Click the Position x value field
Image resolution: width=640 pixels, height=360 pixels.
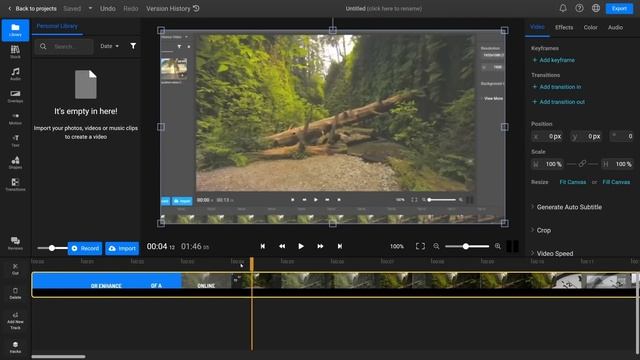[x=547, y=136]
